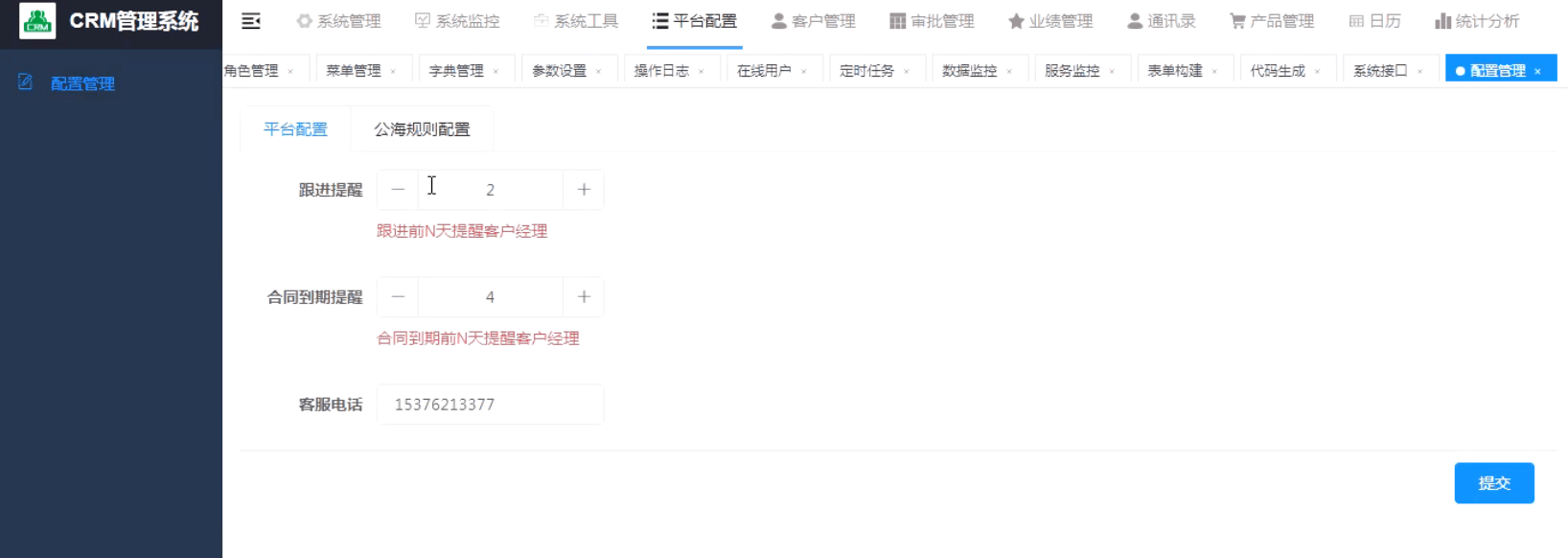Open 业绩管理 star icon menu
The width and height of the screenshot is (1568, 558).
click(1050, 21)
